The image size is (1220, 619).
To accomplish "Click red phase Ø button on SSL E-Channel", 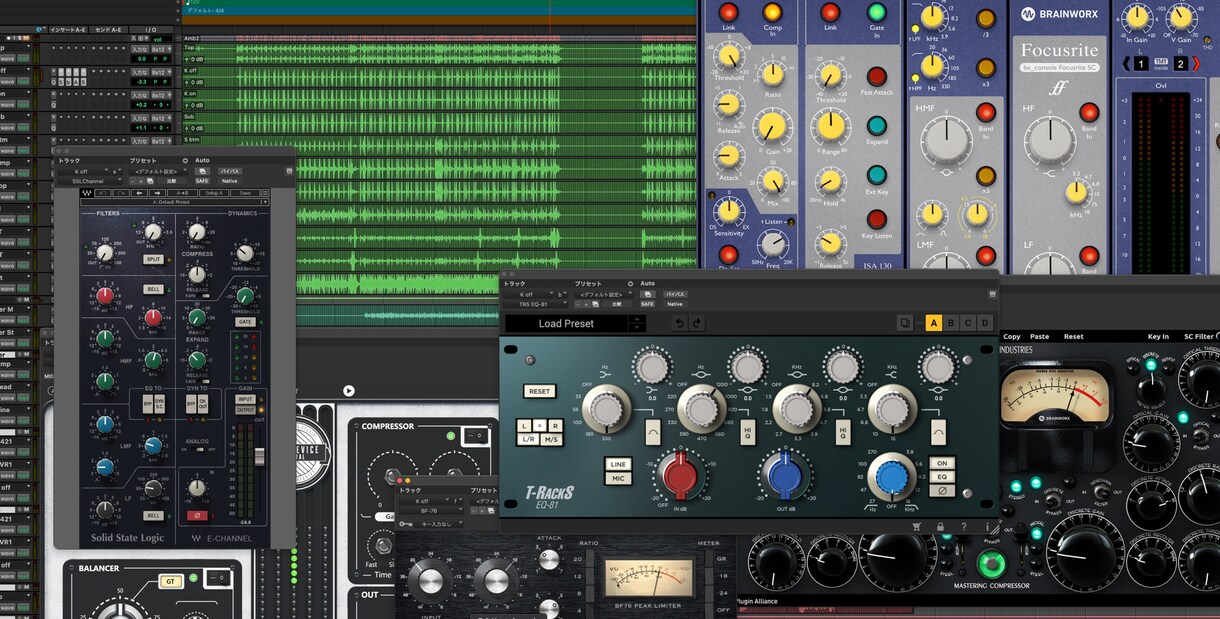I will [x=197, y=516].
